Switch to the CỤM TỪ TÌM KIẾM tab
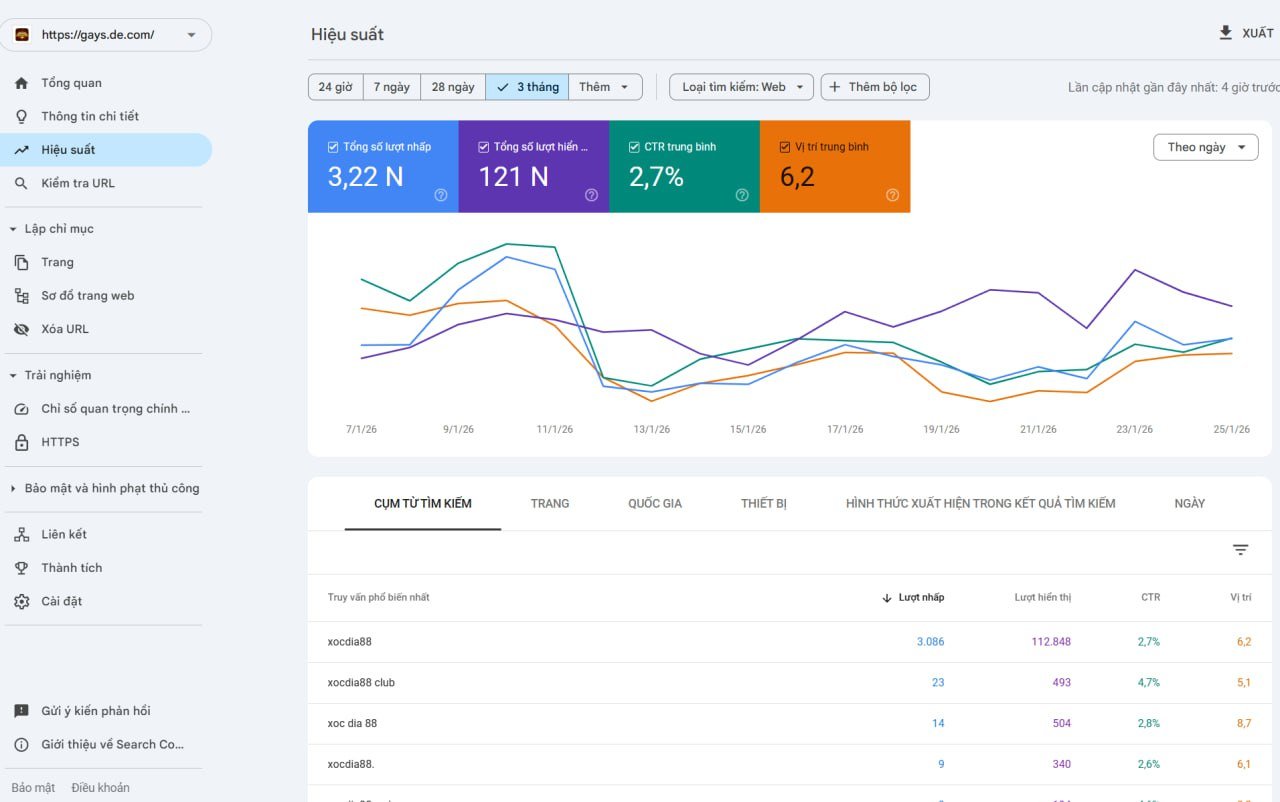This screenshot has width=1280, height=802. point(423,503)
